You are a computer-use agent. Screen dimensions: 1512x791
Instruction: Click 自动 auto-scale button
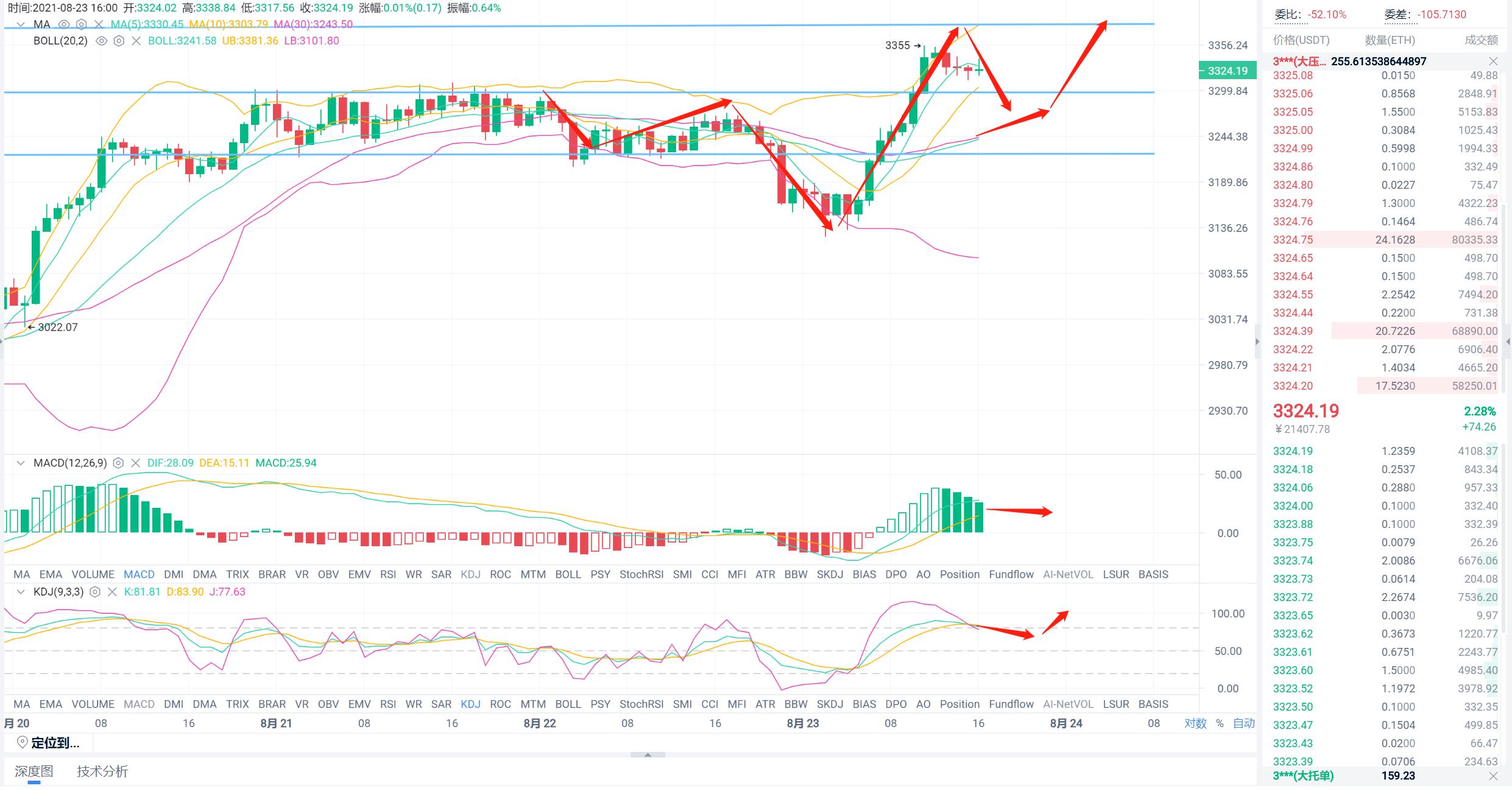pos(1243,723)
